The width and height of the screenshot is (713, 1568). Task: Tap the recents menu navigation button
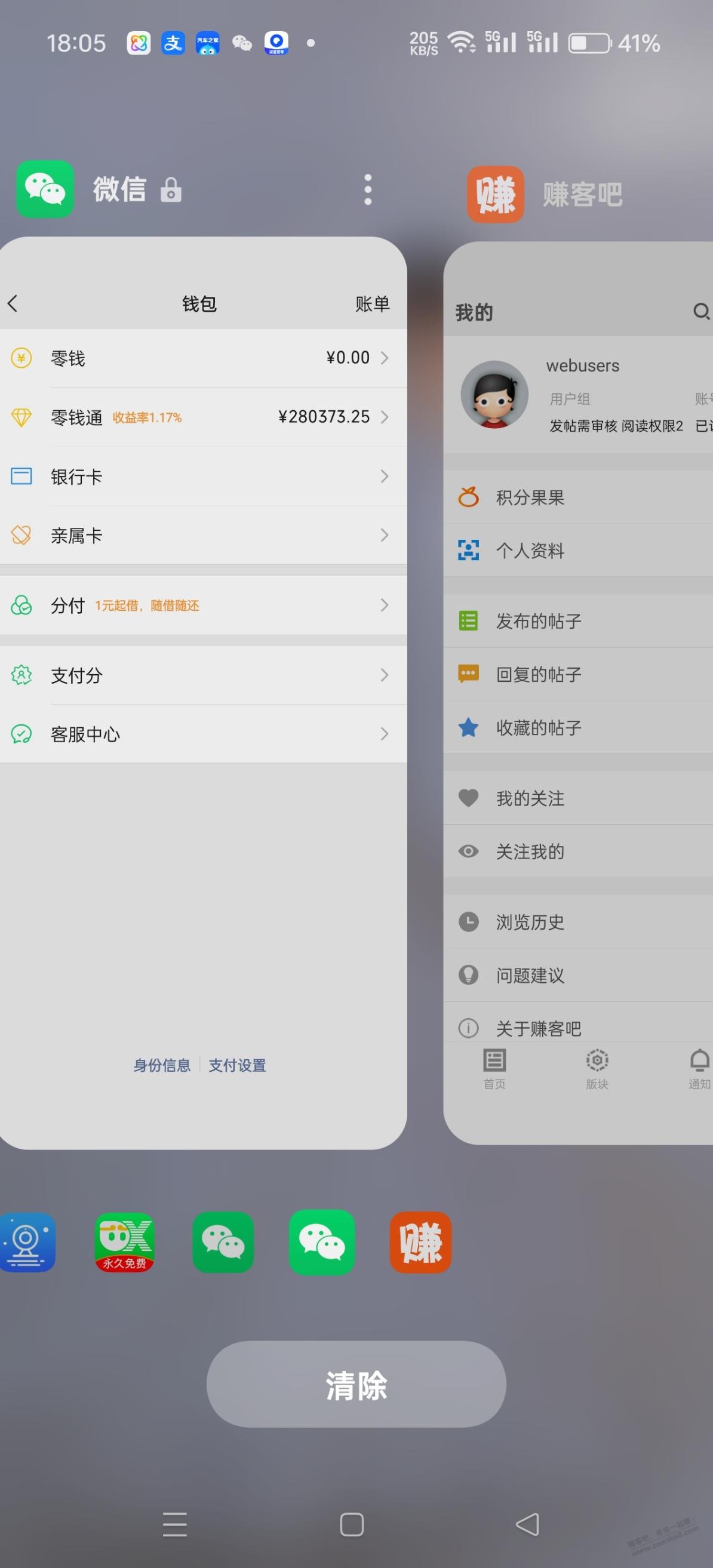pyautogui.click(x=175, y=1524)
